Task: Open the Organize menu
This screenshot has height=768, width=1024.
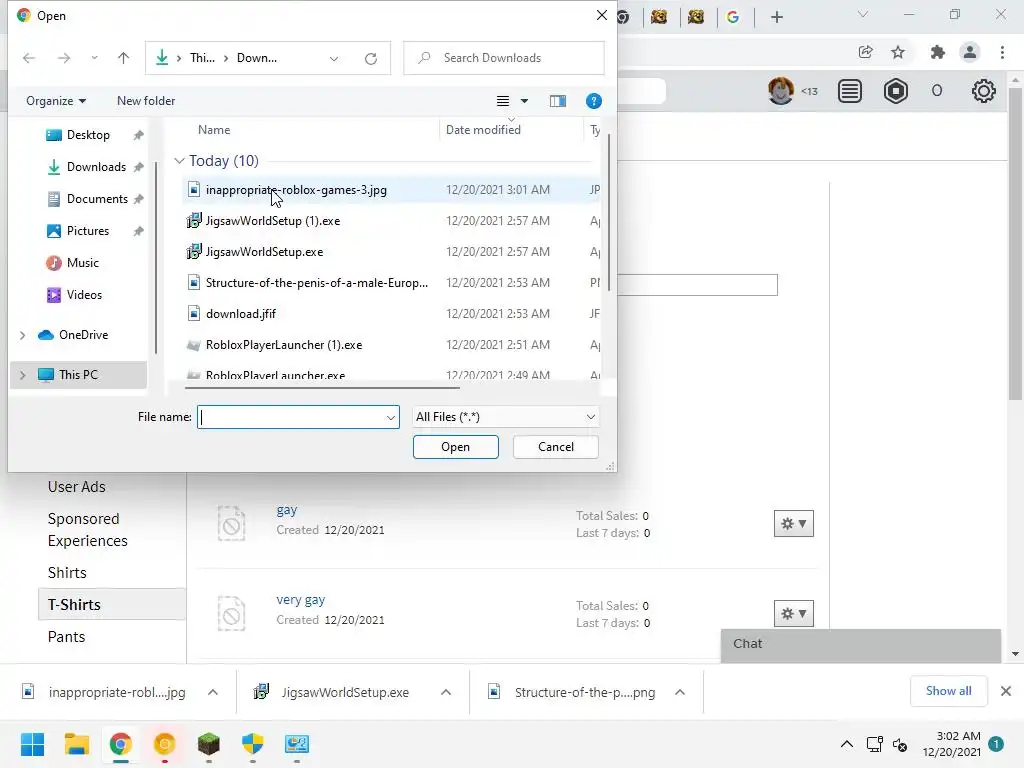Action: click(x=56, y=101)
